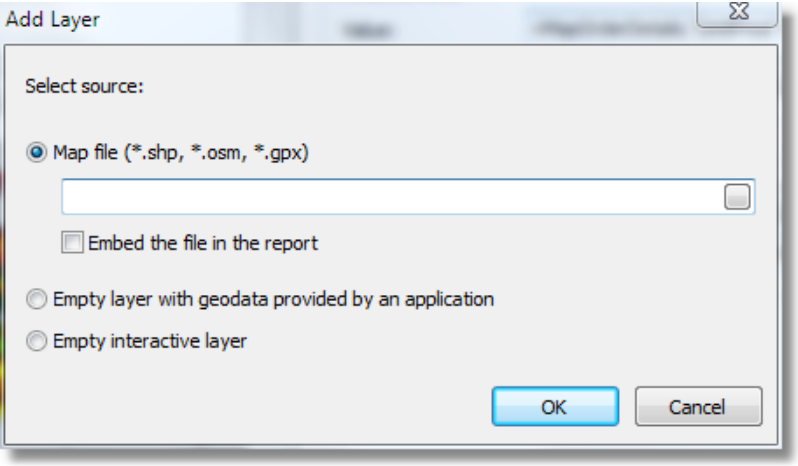Image resolution: width=798 pixels, height=466 pixels.
Task: Click the "Select source:" label
Action: point(85,86)
